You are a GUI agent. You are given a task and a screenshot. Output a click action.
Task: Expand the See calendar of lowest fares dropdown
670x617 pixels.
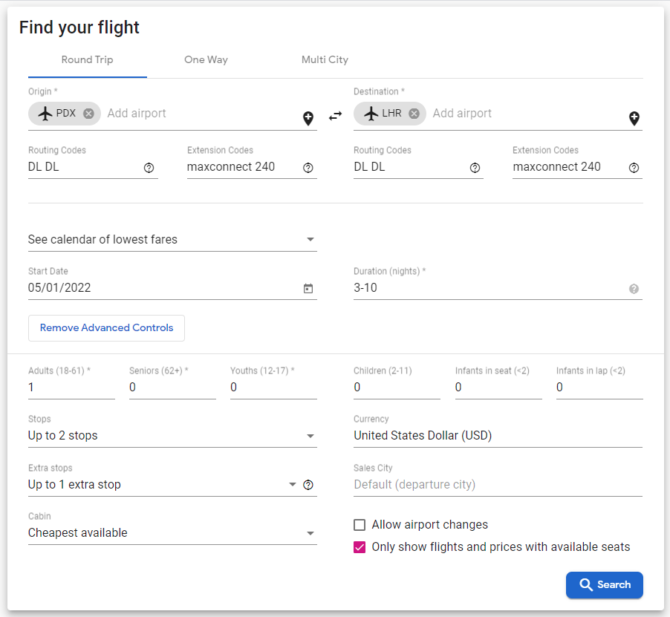click(x=172, y=239)
